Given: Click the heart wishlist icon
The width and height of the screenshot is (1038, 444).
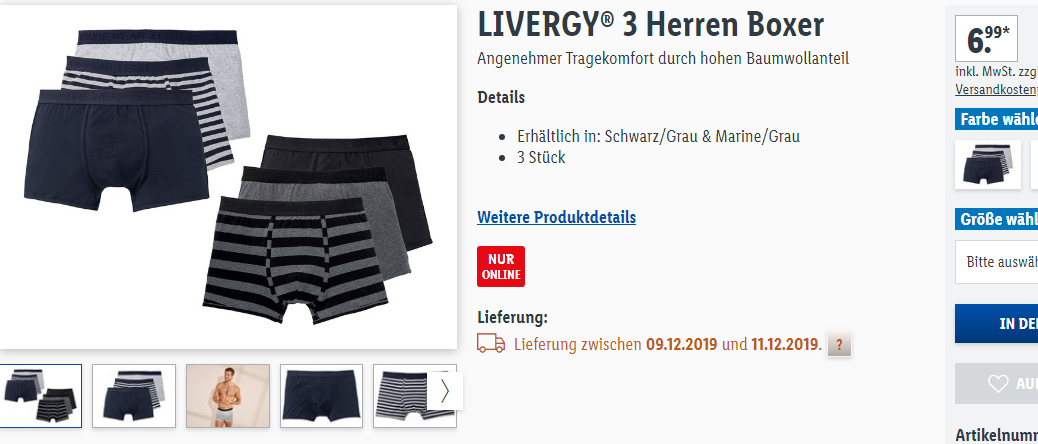Looking at the screenshot, I should pyautogui.click(x=997, y=384).
